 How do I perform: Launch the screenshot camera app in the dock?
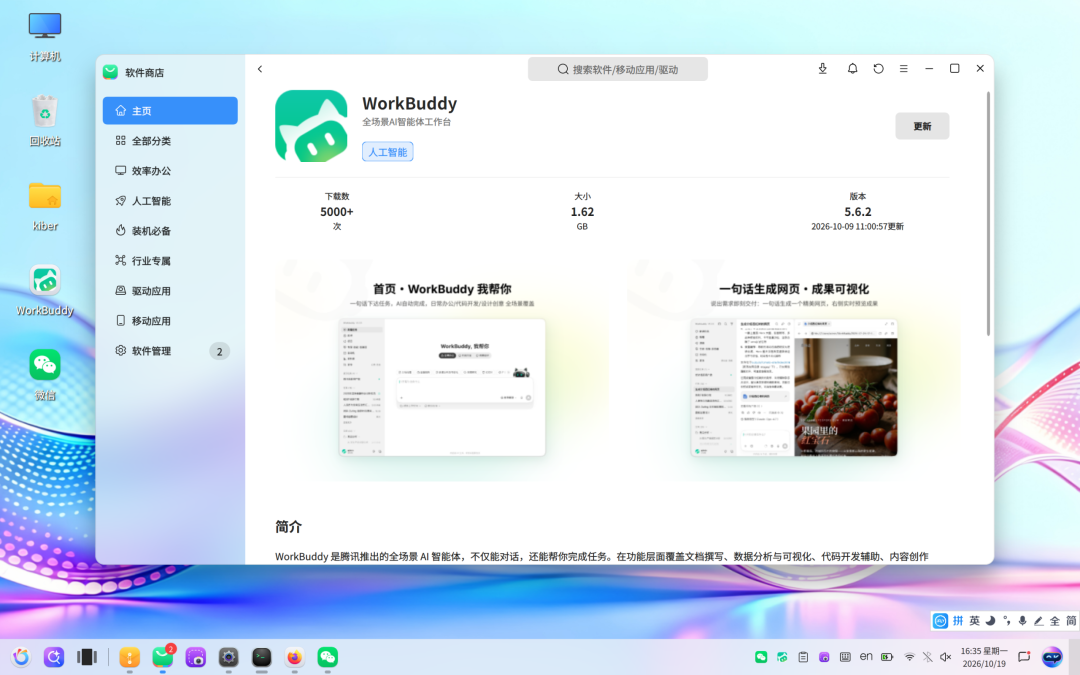coord(196,657)
